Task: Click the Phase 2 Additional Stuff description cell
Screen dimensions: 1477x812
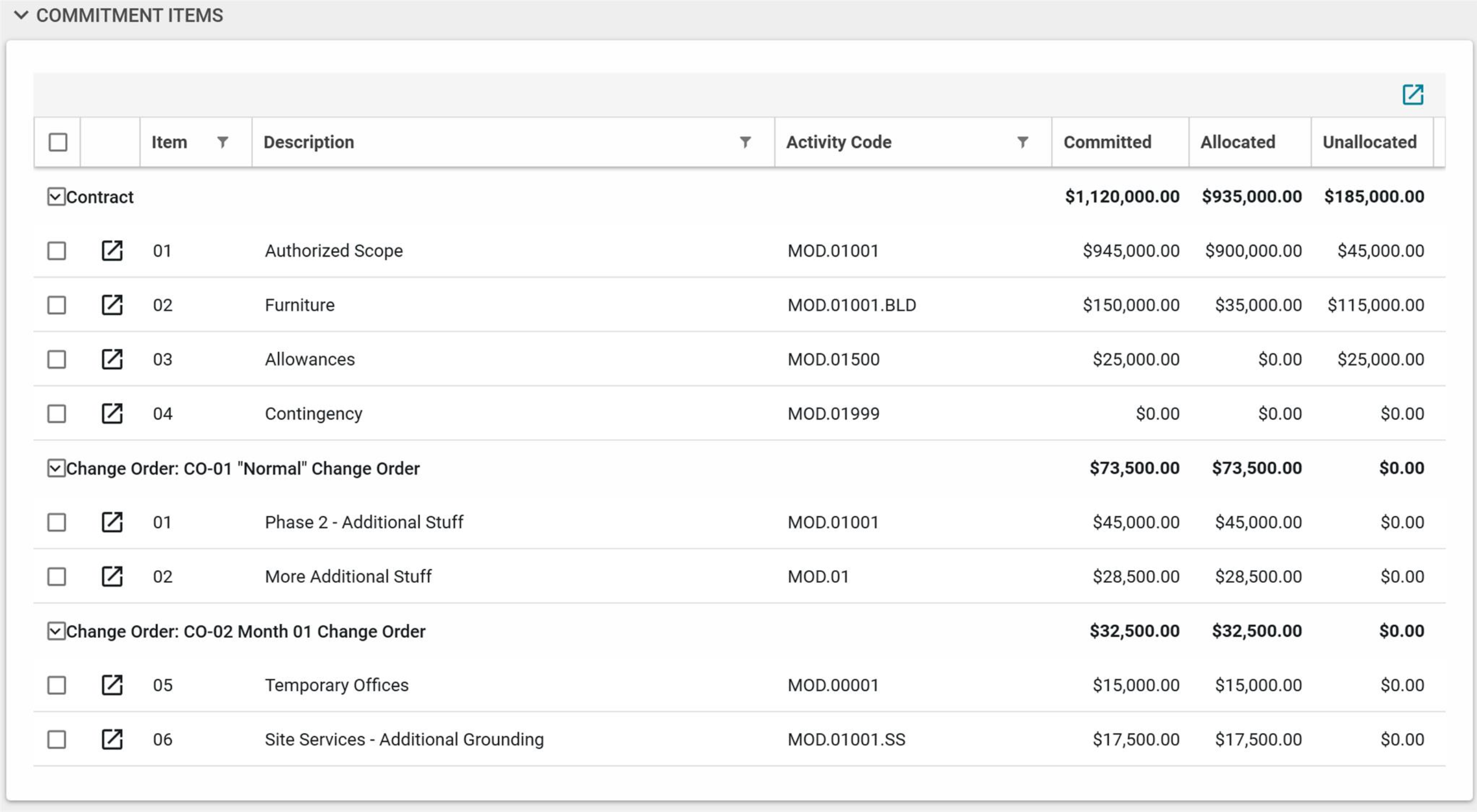Action: tap(364, 522)
